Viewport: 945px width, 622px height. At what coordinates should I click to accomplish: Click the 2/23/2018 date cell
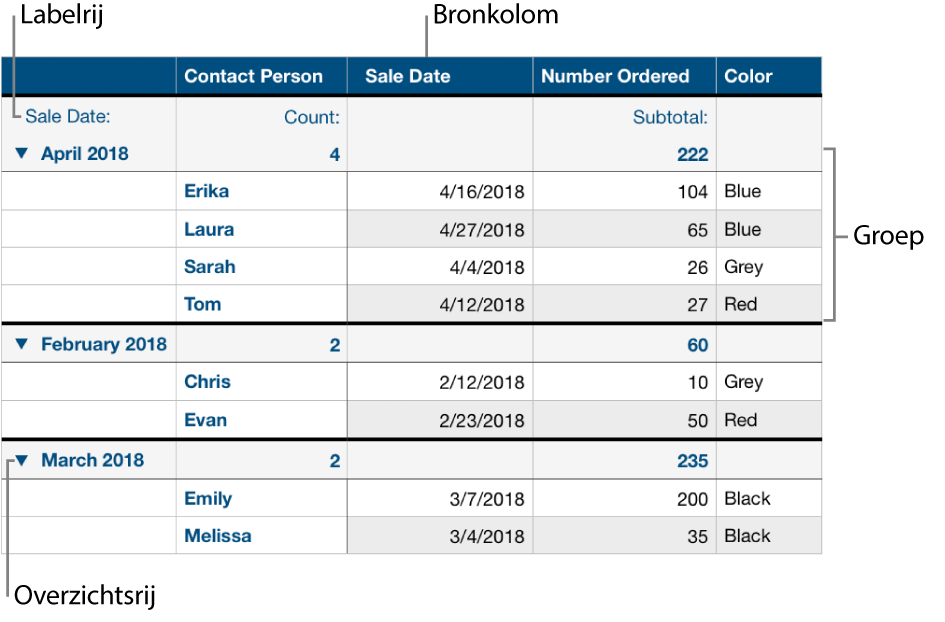click(484, 421)
